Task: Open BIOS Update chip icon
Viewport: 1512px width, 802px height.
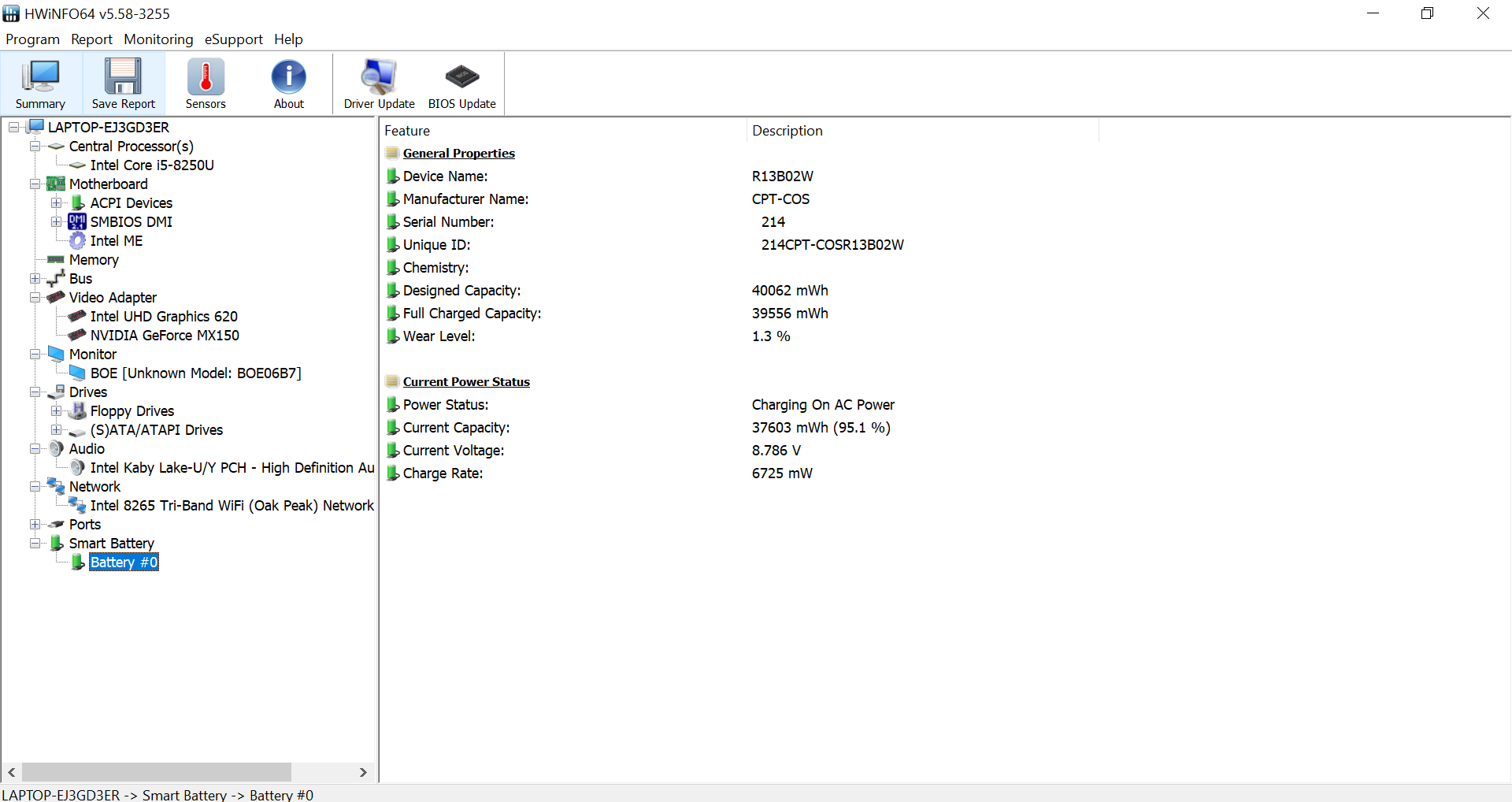Action: (461, 84)
